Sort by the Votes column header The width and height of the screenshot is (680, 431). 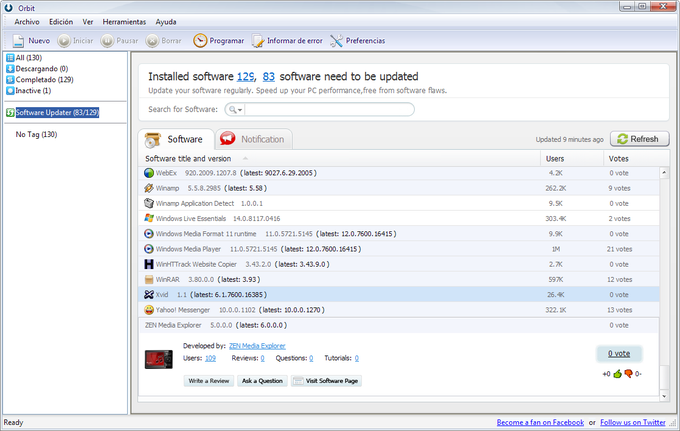(x=618, y=159)
